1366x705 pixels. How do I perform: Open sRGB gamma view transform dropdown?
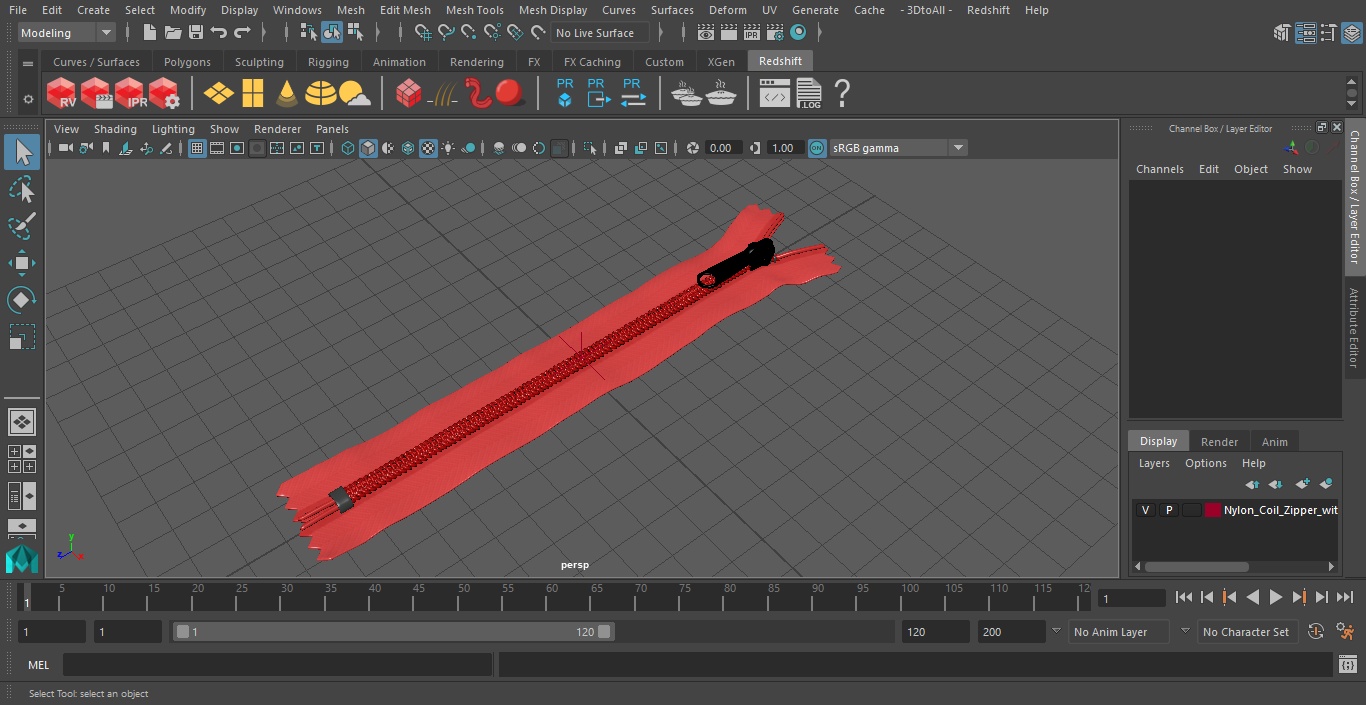pos(898,148)
